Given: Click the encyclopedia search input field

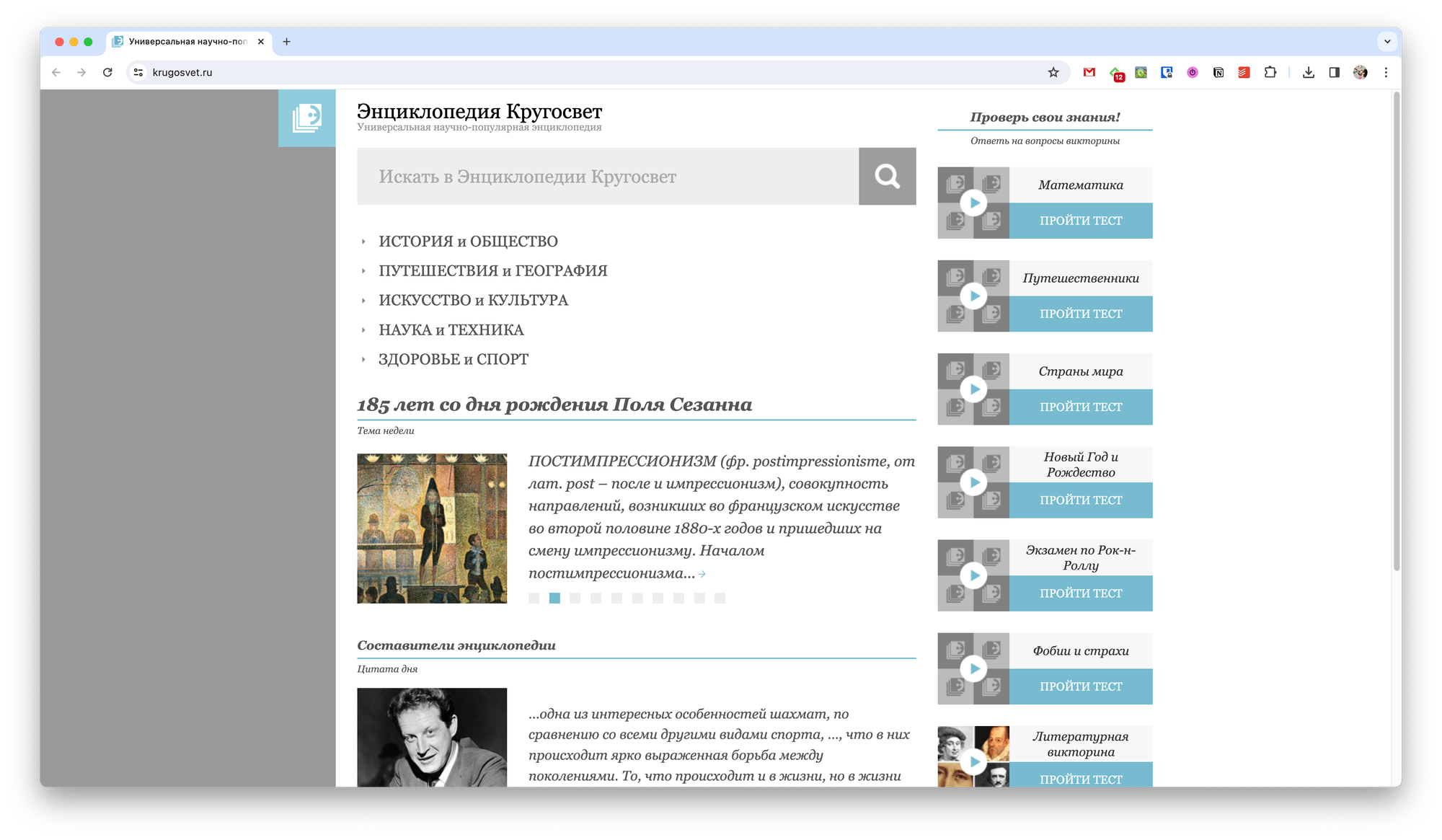Looking at the screenshot, I should click(x=607, y=177).
